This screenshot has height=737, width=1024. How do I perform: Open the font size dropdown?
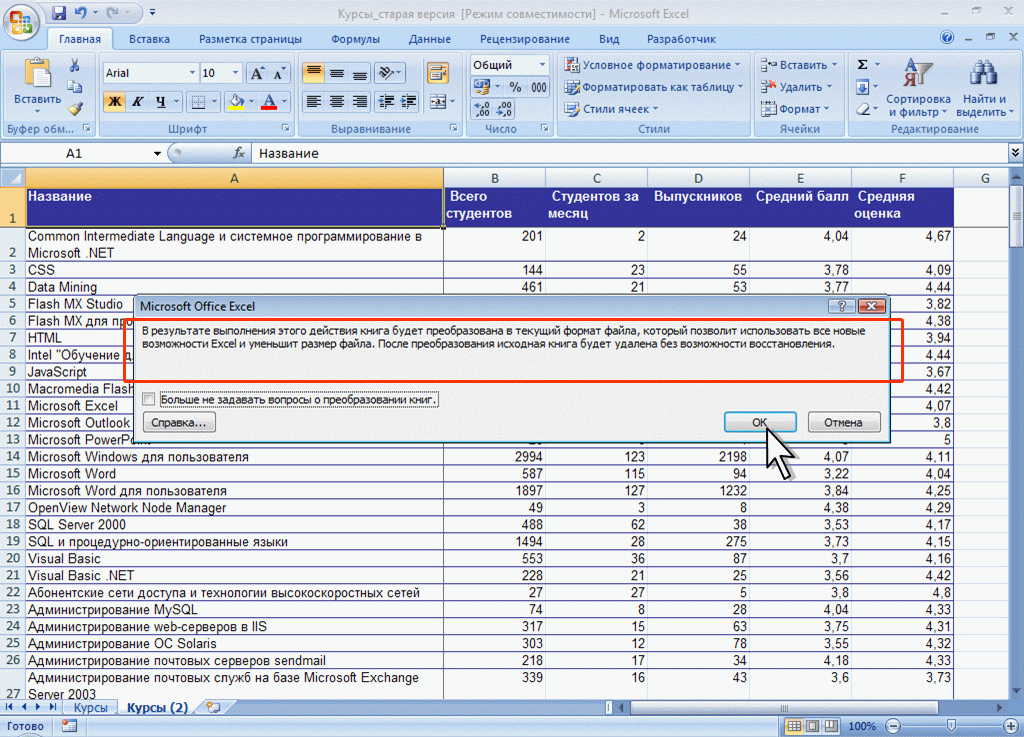pos(236,73)
